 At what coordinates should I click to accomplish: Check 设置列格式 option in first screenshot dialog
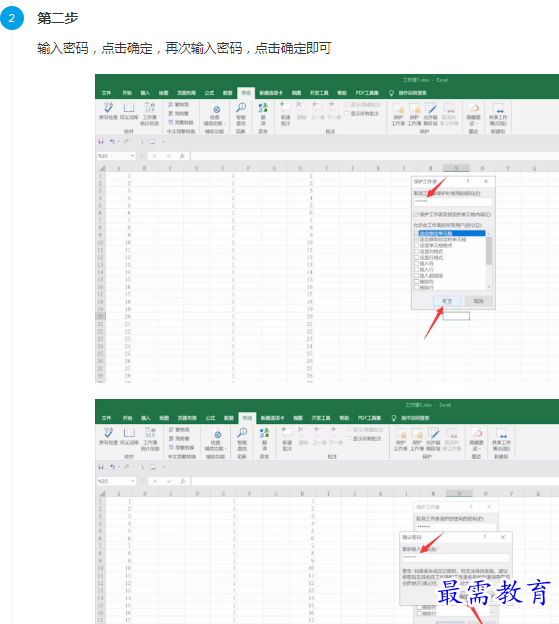[x=417, y=252]
